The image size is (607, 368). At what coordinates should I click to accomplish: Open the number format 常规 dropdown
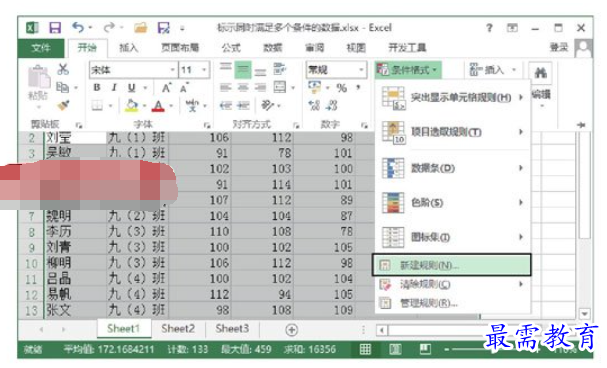[x=361, y=70]
